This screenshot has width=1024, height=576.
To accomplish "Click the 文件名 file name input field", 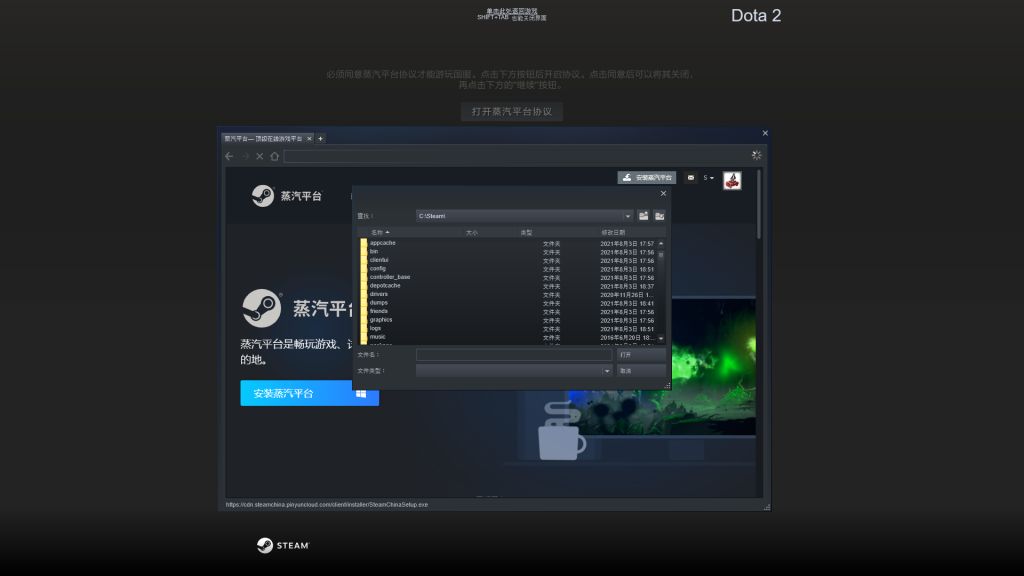I will coord(514,354).
